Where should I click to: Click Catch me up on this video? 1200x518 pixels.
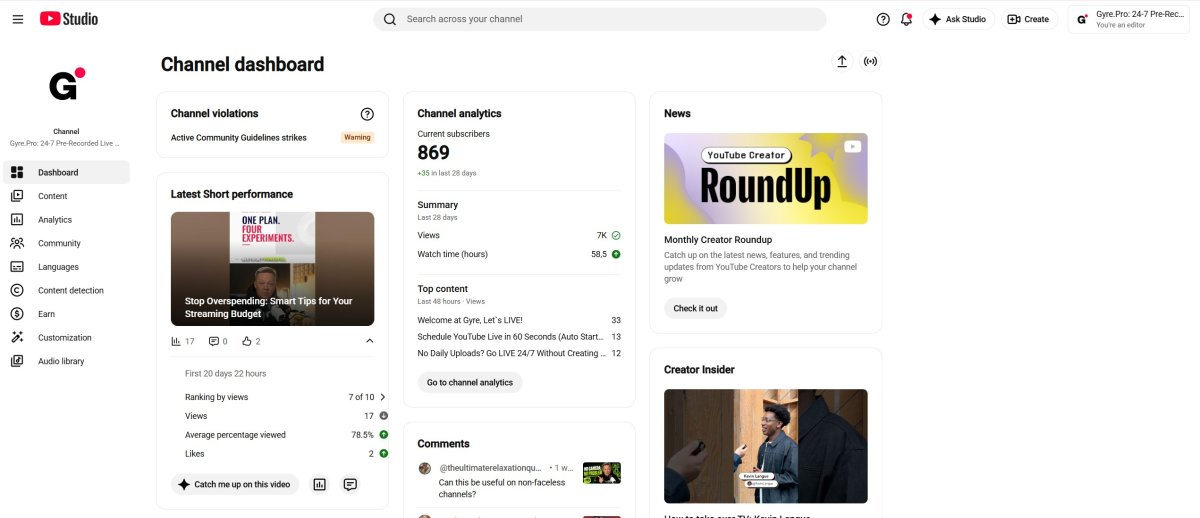tap(235, 484)
